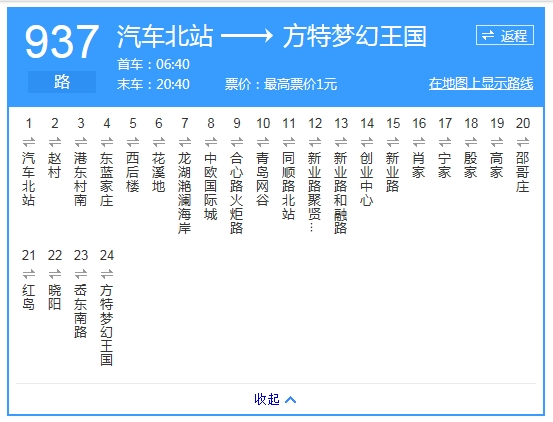Click transfer arrows icon above stop 1 汽车北站

click(29, 142)
